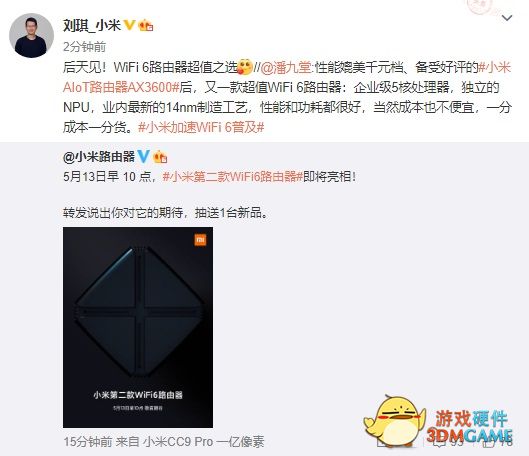
Task: Open the 小米CC9 Pro 一亿像素 source link
Action: (204, 441)
